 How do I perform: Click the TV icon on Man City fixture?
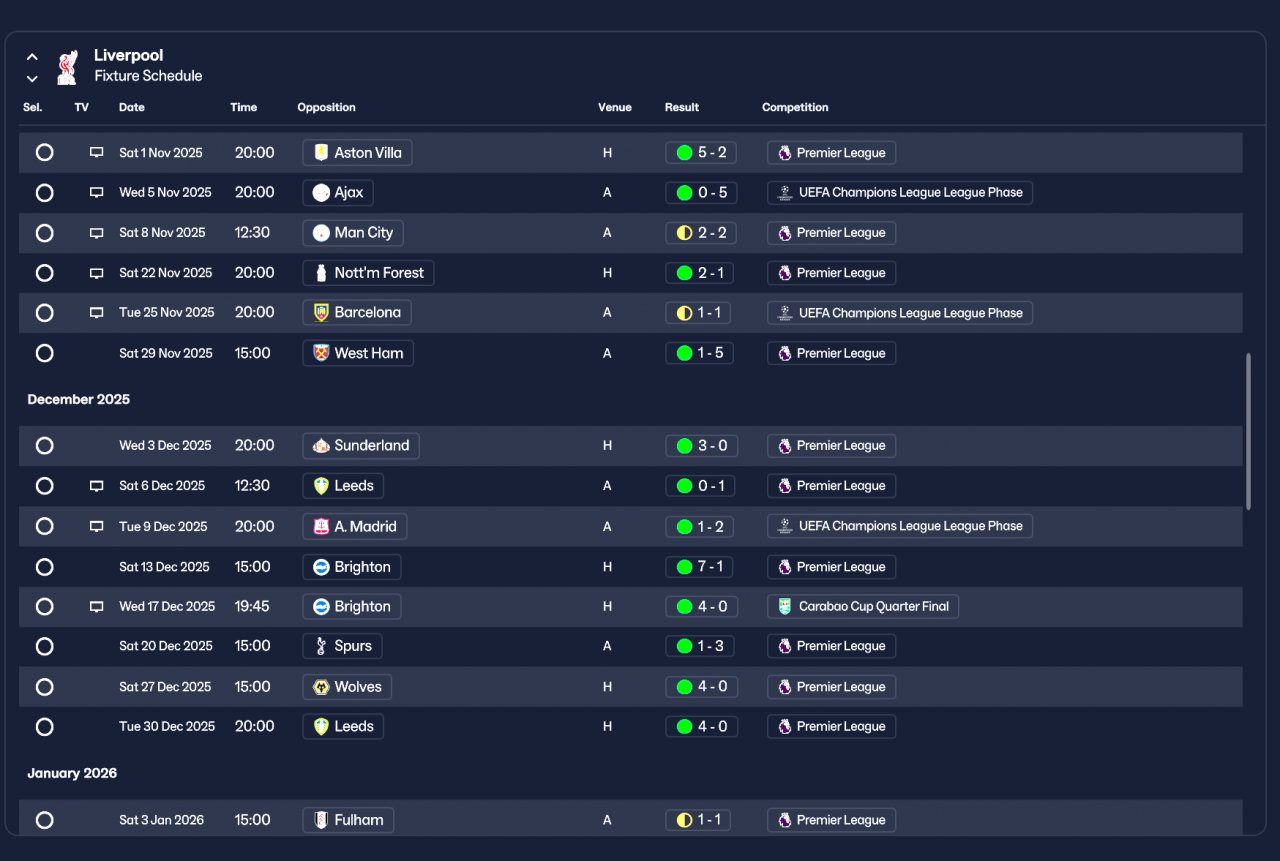97,233
